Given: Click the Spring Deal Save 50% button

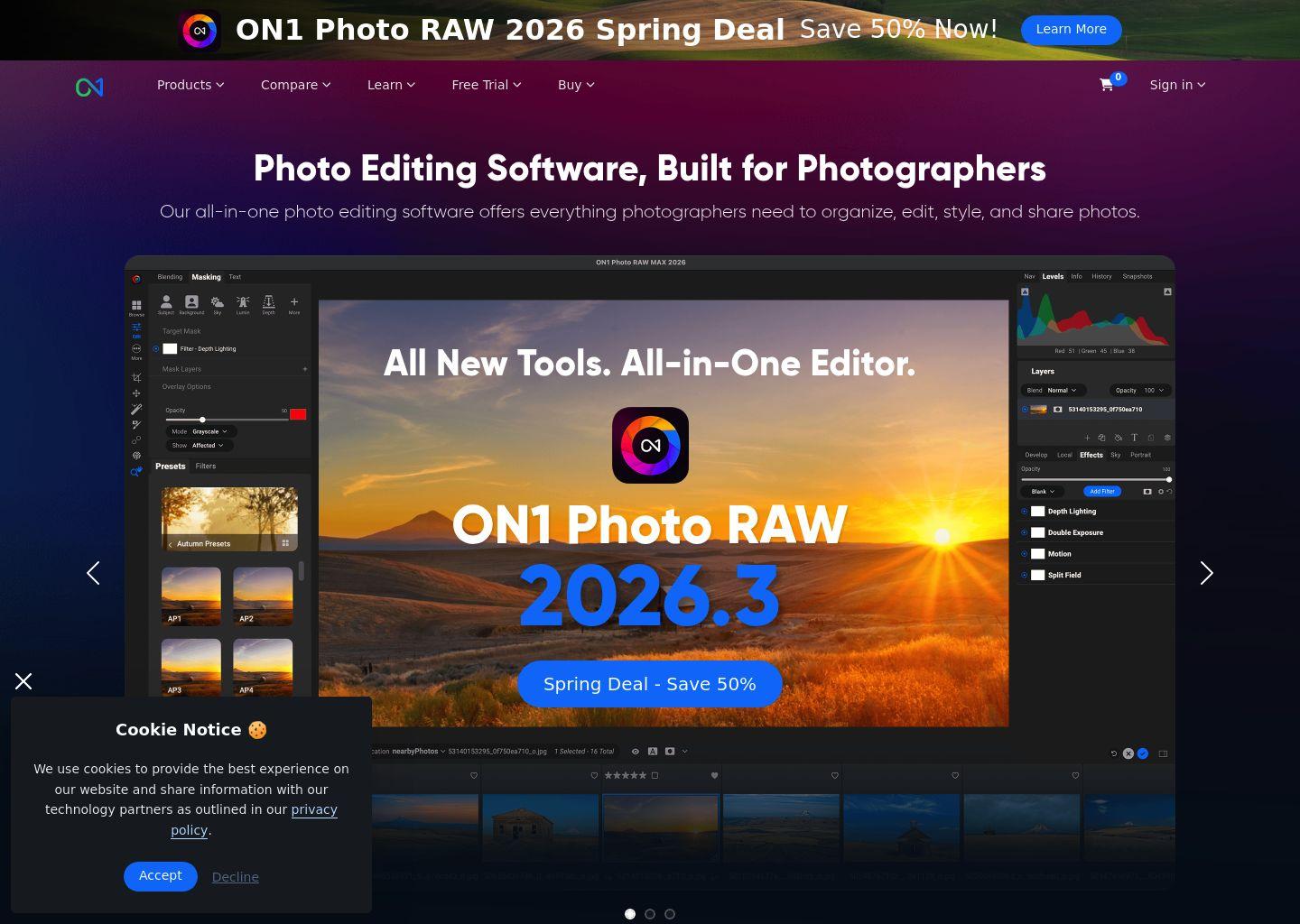Looking at the screenshot, I should pos(649,684).
